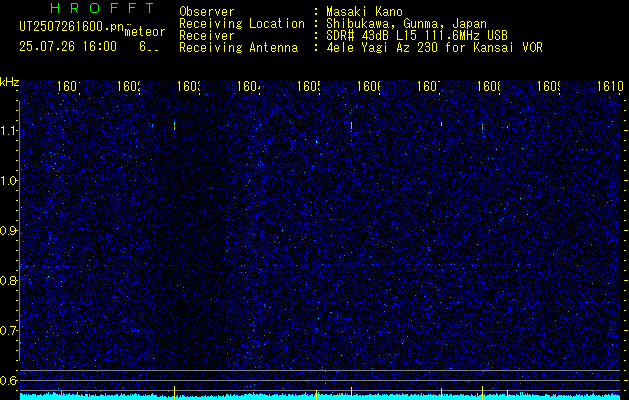Select the observer name Masaki Kano

(364, 12)
